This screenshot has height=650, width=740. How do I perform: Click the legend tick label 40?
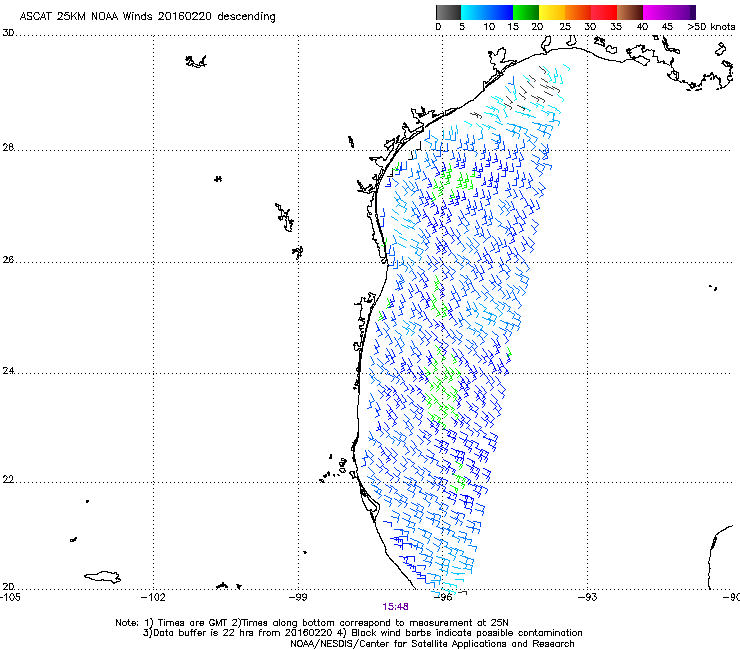tap(642, 27)
